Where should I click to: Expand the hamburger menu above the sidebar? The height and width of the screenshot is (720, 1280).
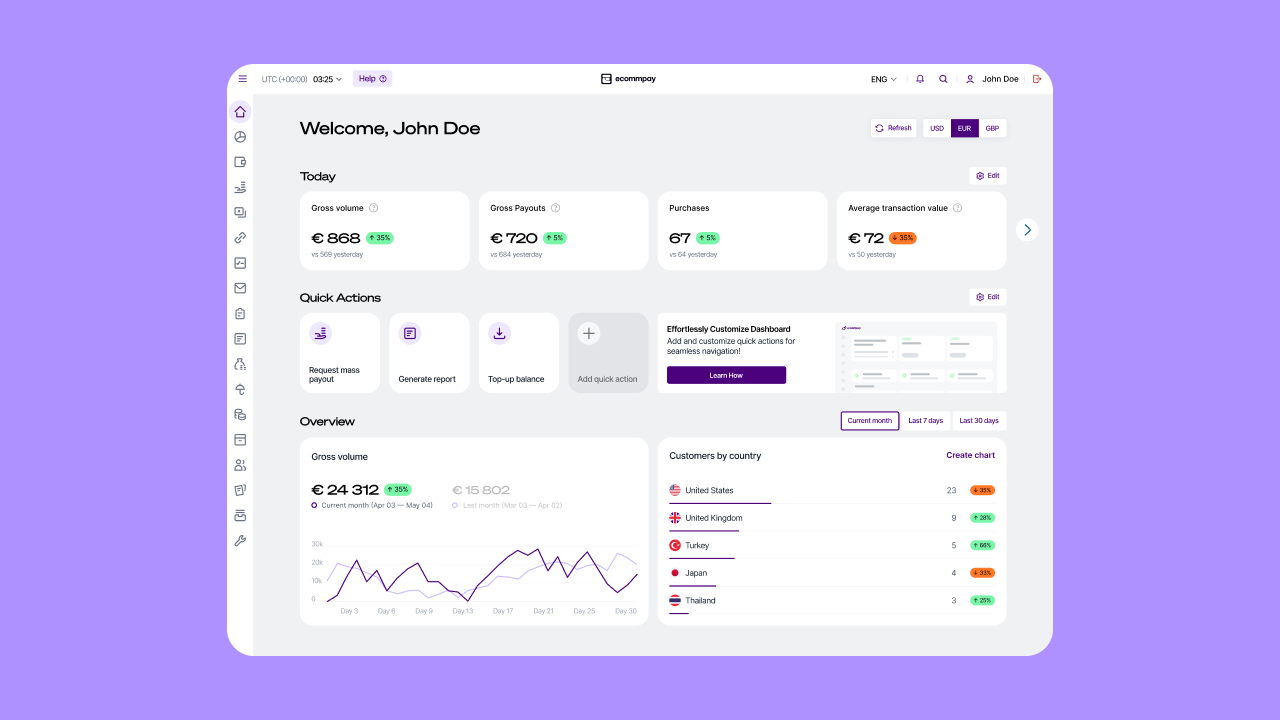tap(242, 78)
